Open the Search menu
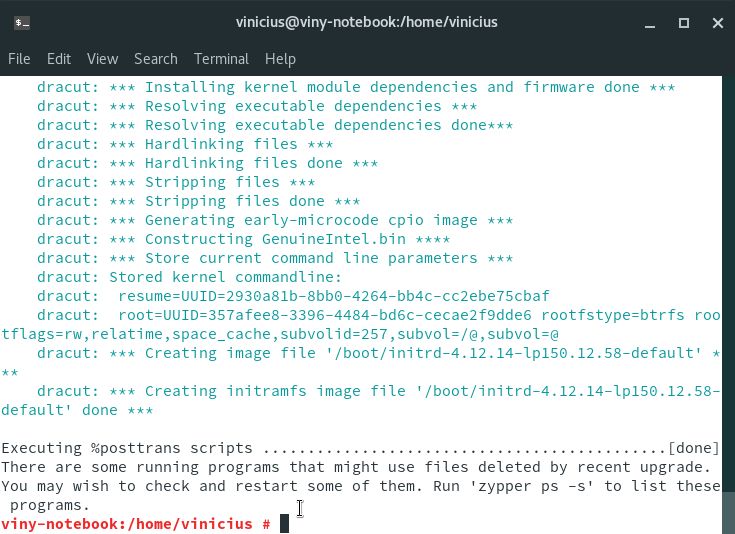The width and height of the screenshot is (735, 534). tap(156, 59)
